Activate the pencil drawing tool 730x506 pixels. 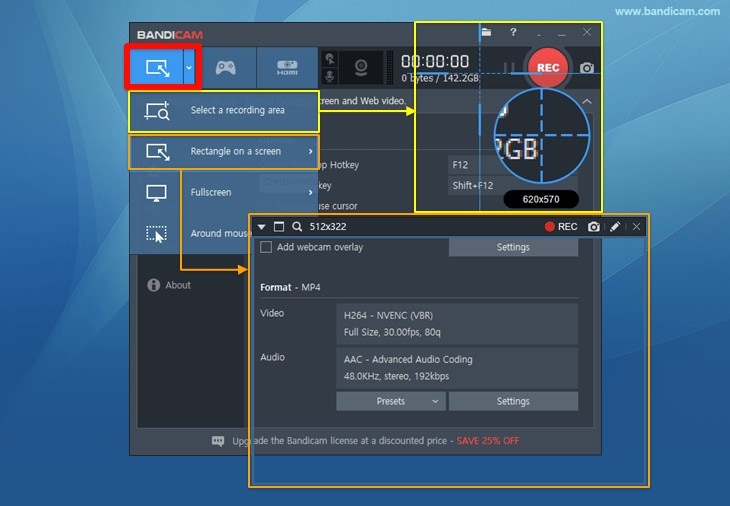pyautogui.click(x=615, y=227)
